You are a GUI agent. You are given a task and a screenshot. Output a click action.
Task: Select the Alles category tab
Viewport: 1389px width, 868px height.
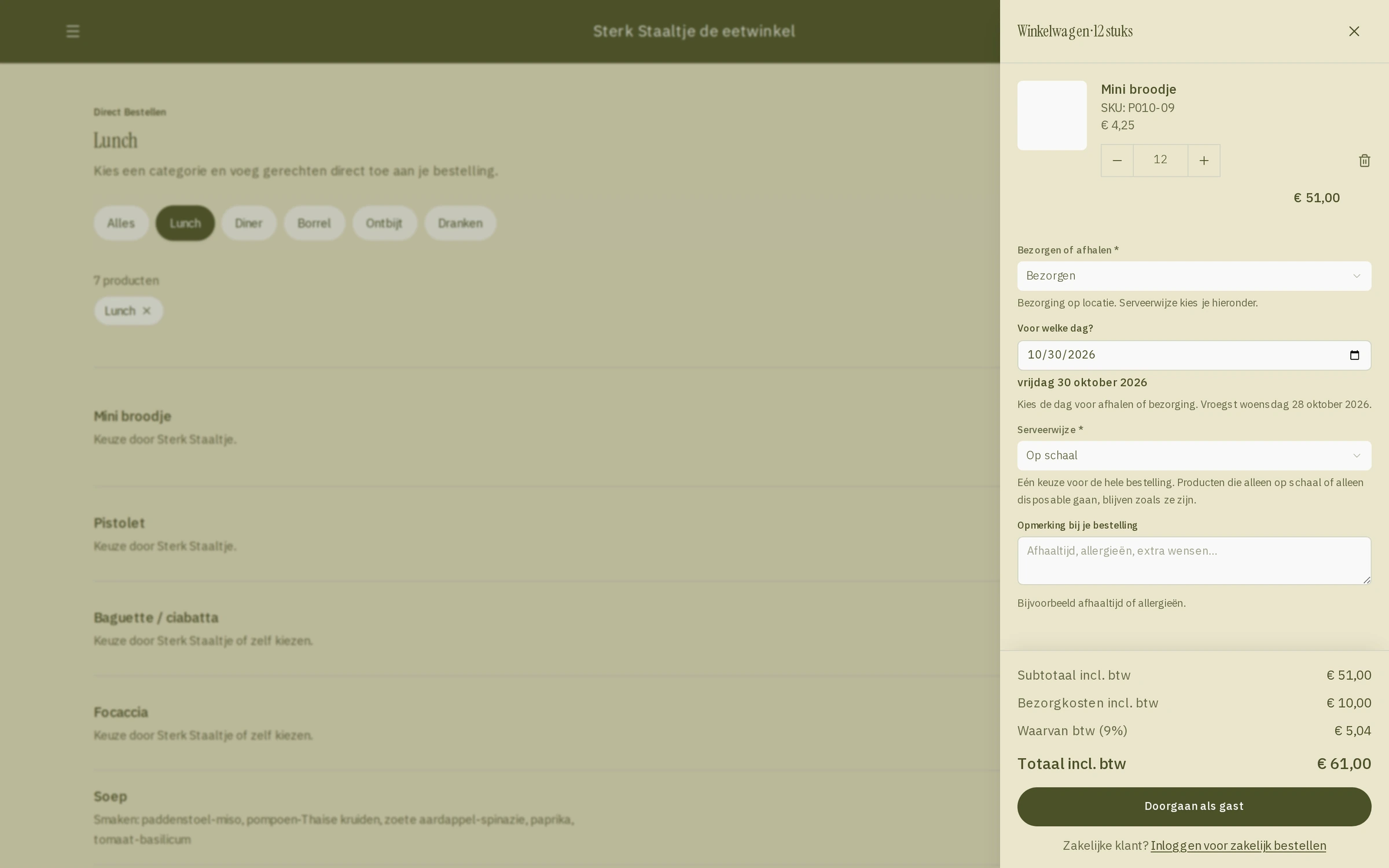tap(121, 223)
